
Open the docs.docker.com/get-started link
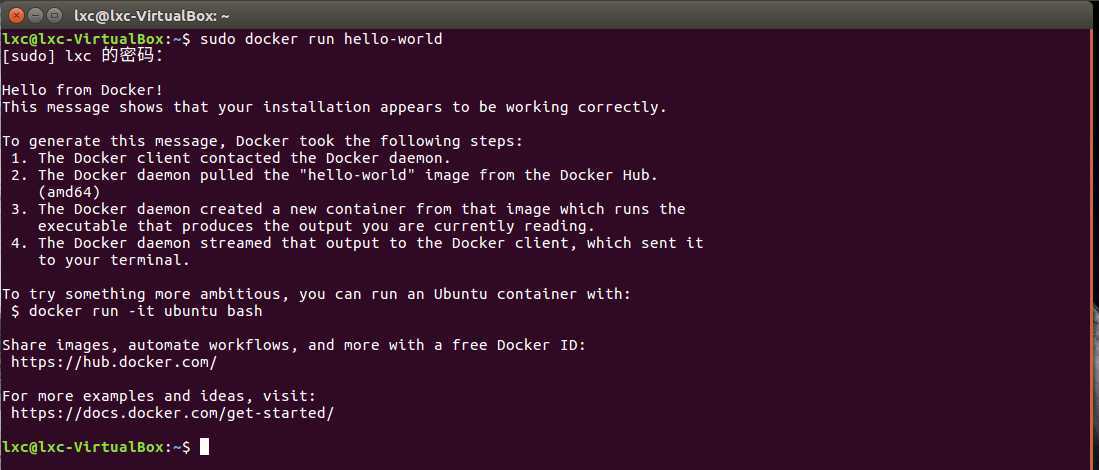click(x=172, y=413)
